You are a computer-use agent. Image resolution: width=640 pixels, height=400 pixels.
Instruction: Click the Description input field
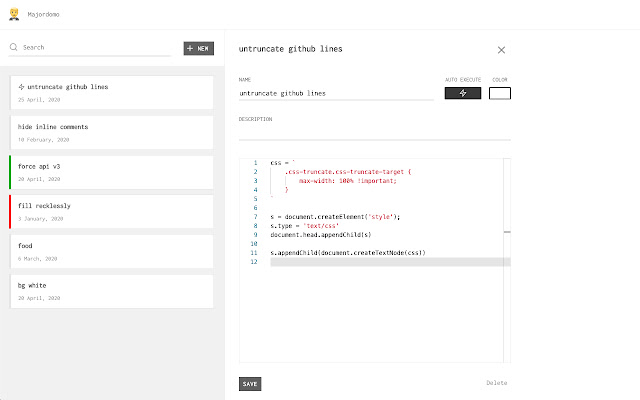tap(374, 132)
